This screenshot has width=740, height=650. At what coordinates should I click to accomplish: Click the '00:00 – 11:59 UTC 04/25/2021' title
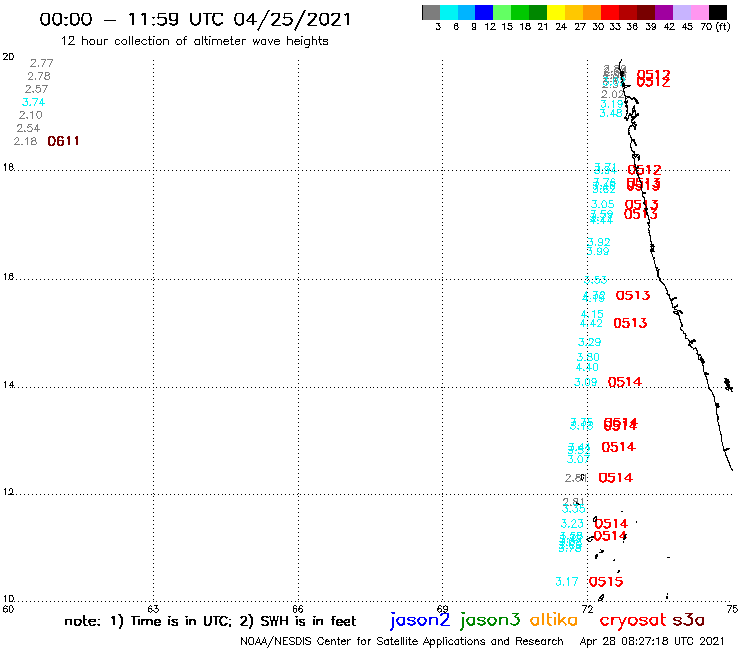195,19
